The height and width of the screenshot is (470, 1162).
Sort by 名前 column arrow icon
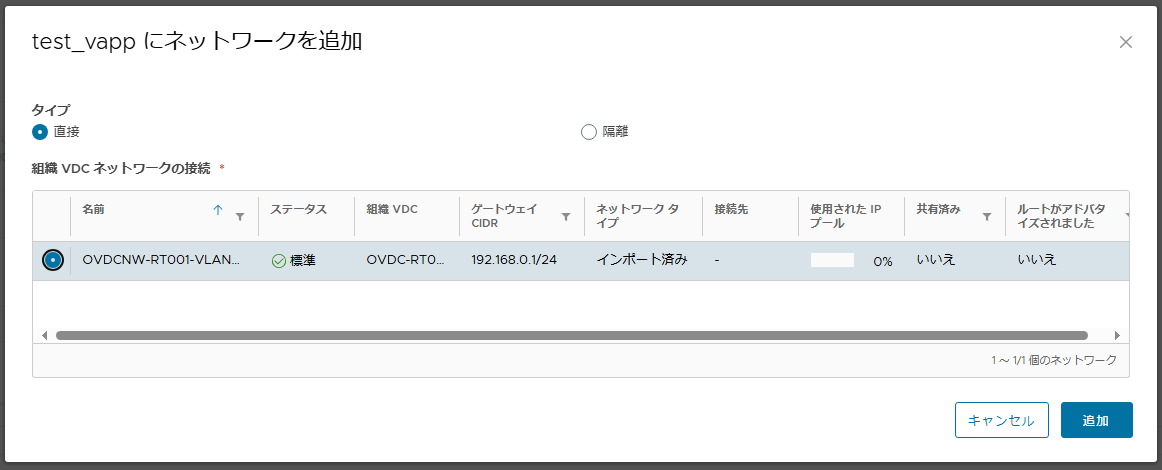(x=218, y=210)
